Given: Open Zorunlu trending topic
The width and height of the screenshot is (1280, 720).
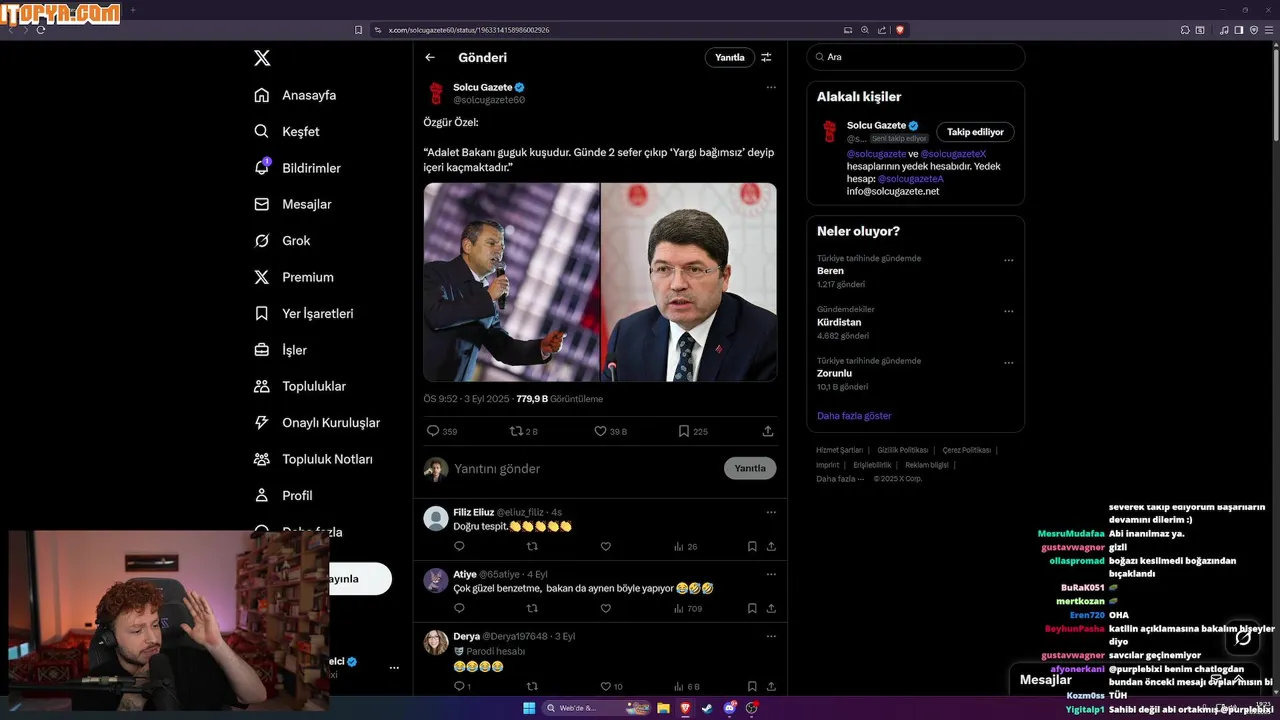Looking at the screenshot, I should click(x=834, y=373).
